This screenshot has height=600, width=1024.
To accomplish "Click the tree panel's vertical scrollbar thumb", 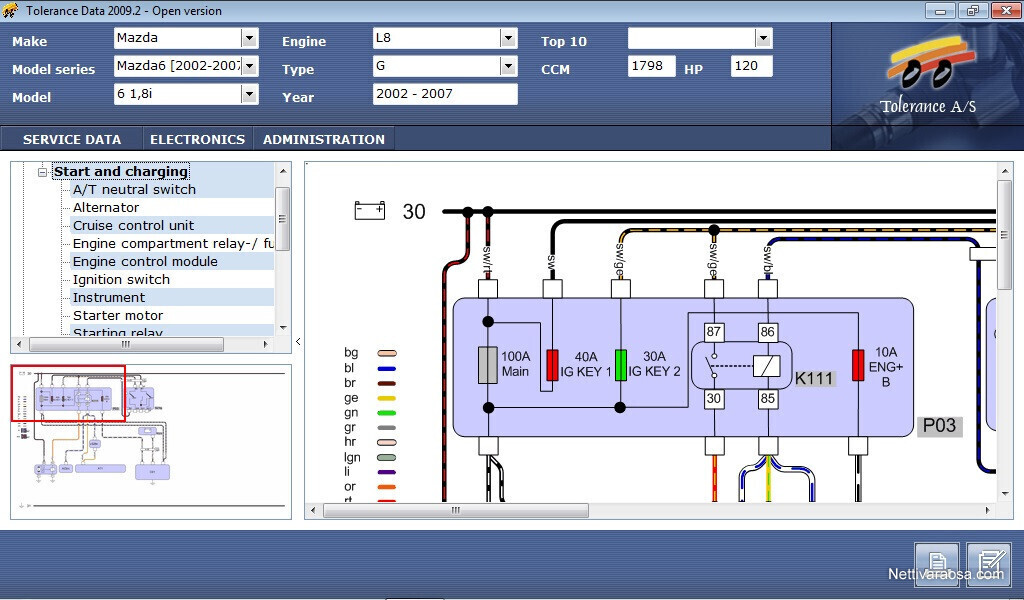I will [283, 219].
